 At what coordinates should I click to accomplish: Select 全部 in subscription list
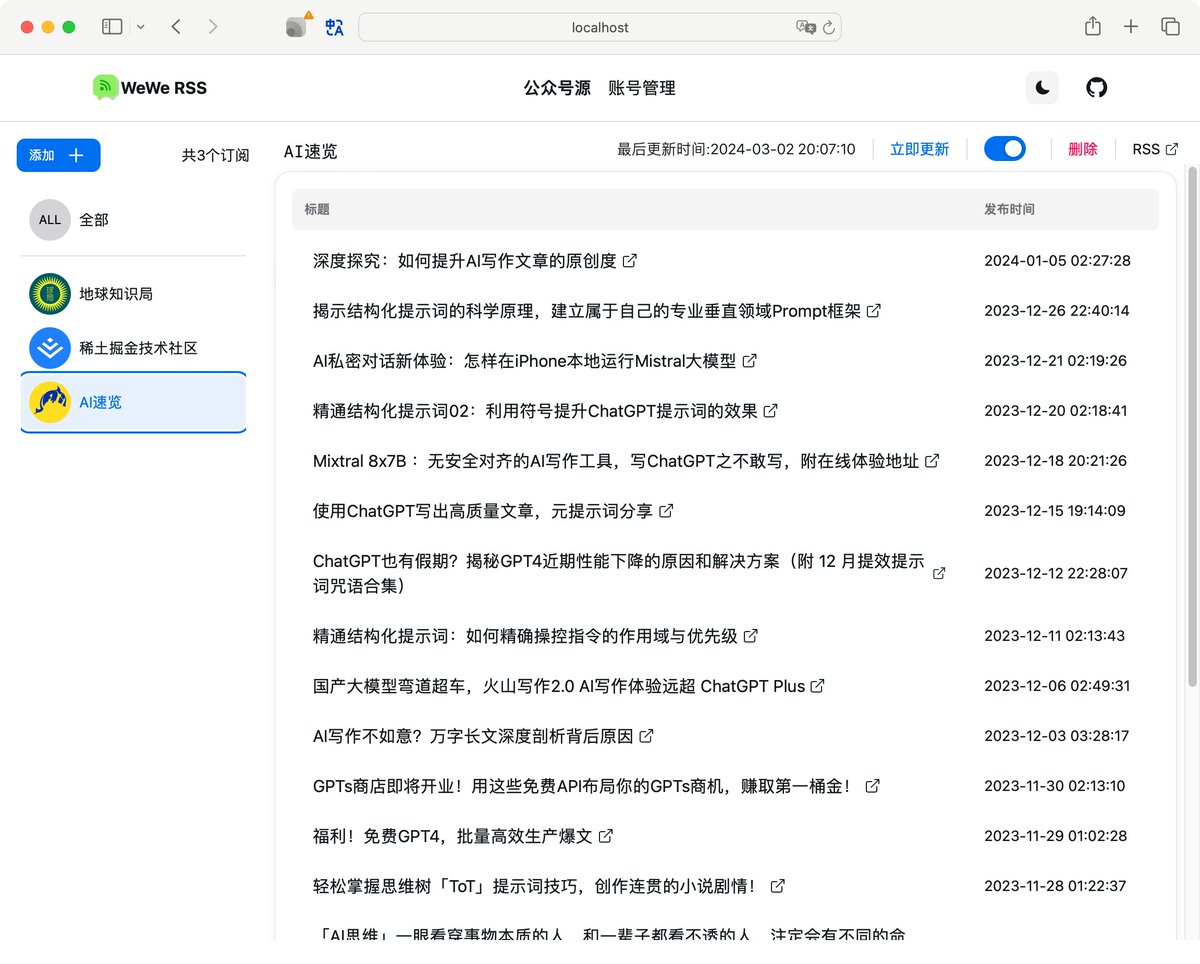click(x=133, y=220)
